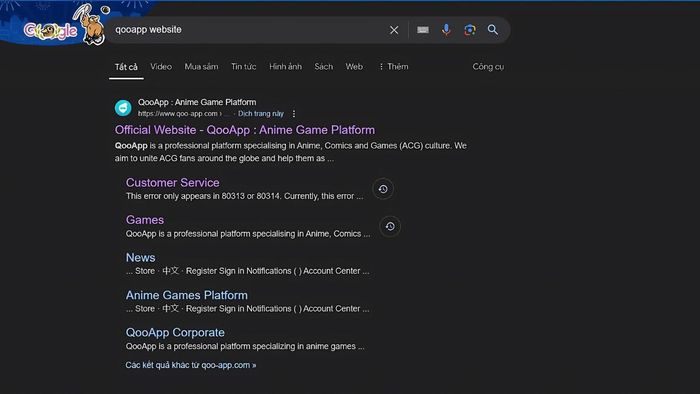Open history icon beside Games result
The height and width of the screenshot is (394, 700).
pyautogui.click(x=390, y=227)
